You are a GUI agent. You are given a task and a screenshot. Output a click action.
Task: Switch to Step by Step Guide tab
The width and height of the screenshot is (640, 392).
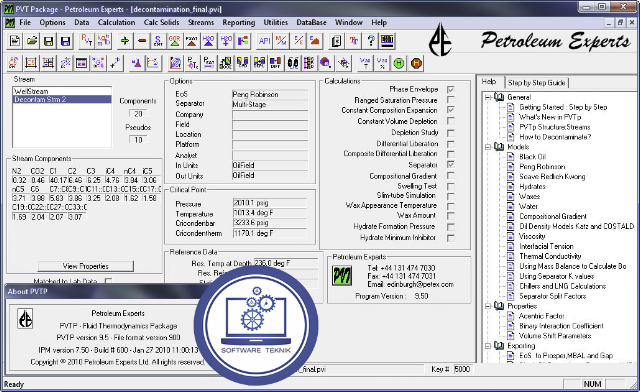537,83
